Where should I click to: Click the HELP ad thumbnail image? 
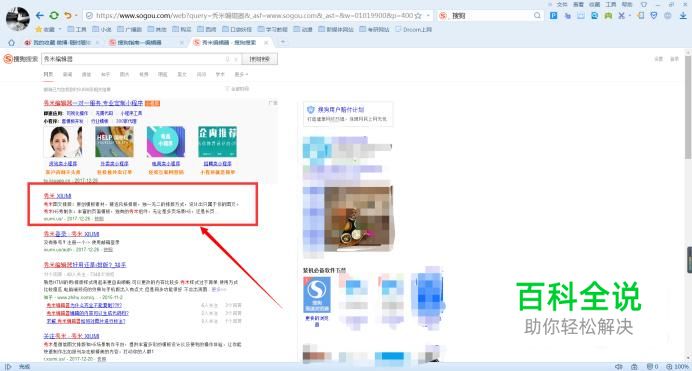[x=114, y=142]
